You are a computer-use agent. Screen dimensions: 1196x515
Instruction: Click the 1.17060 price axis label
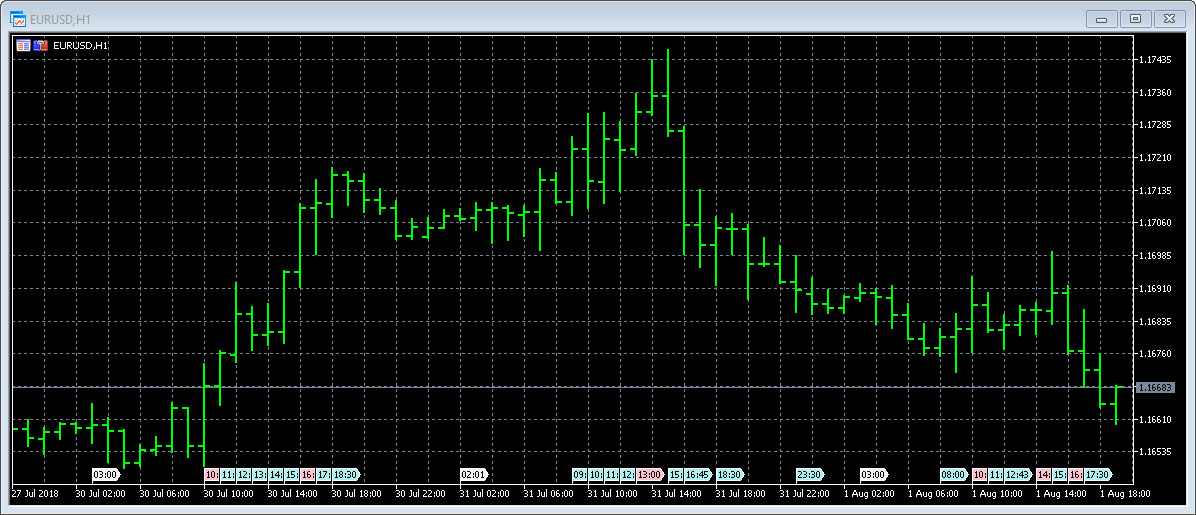(x=1154, y=223)
